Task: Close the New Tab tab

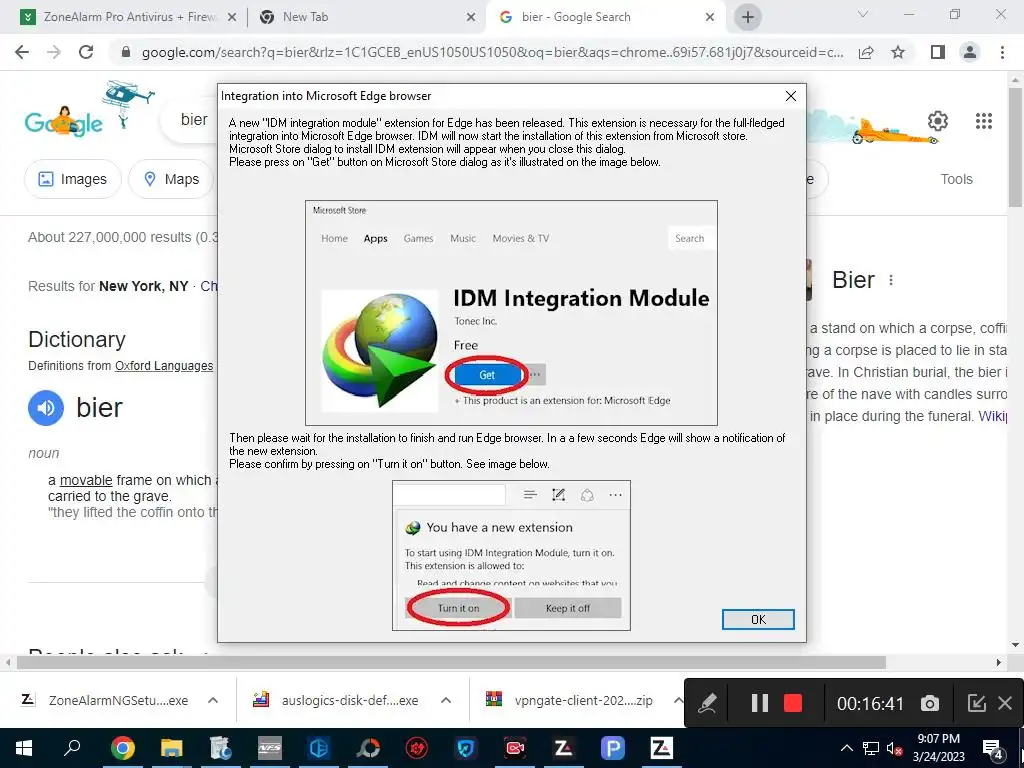Action: (471, 18)
